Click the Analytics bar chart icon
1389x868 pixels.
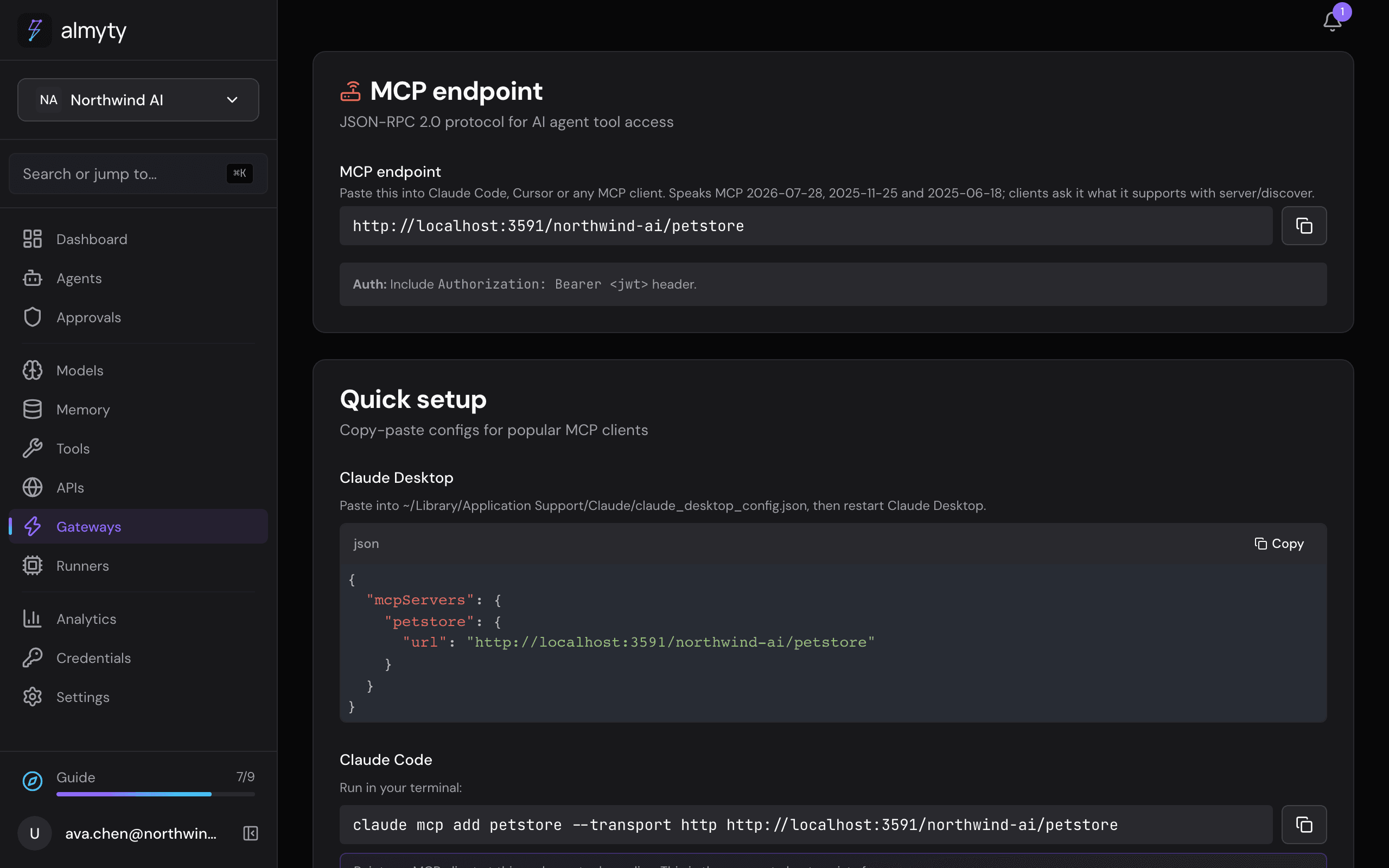click(x=32, y=619)
